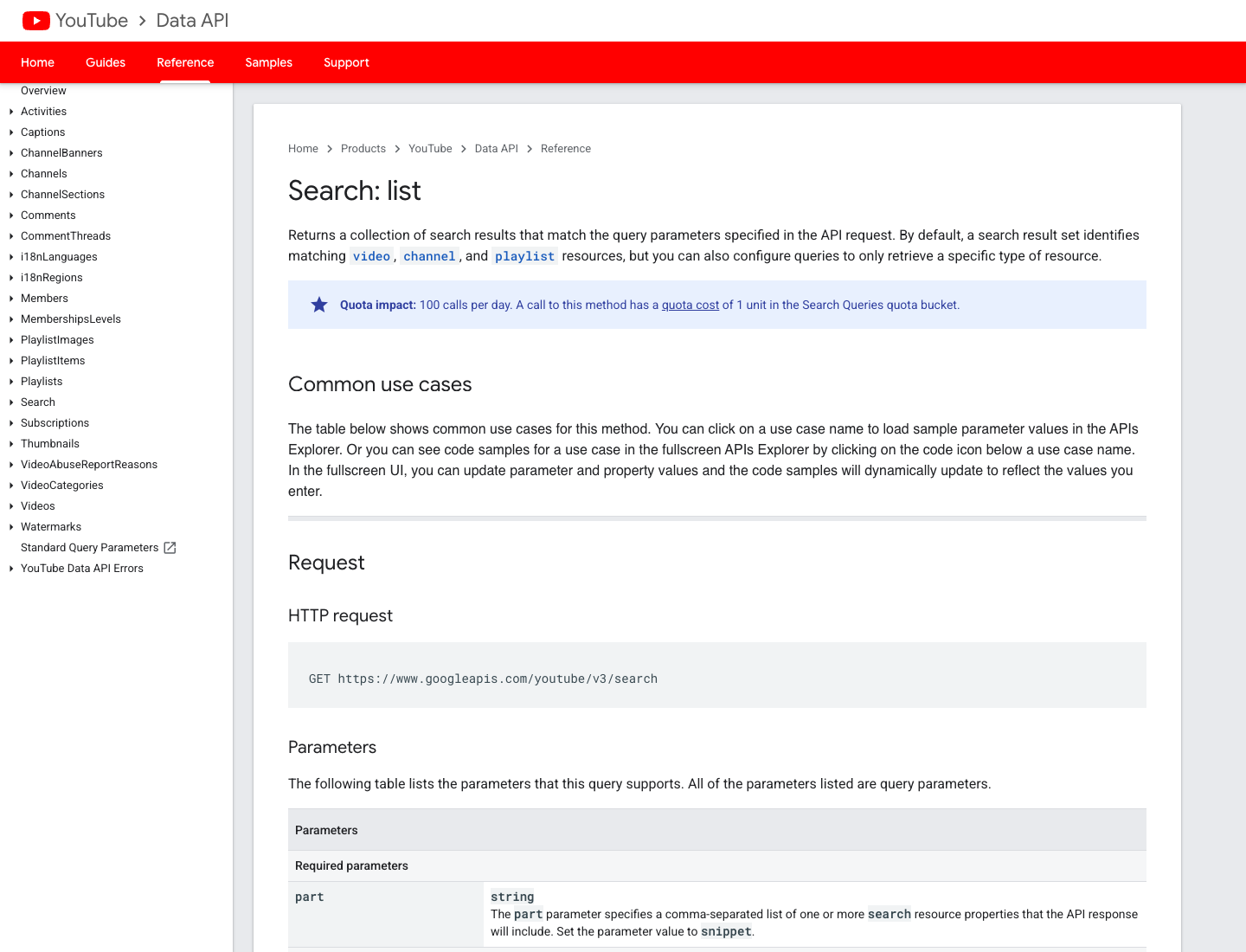1246x952 pixels.
Task: Open PlaylistItems in the sidebar
Action: 53,361
